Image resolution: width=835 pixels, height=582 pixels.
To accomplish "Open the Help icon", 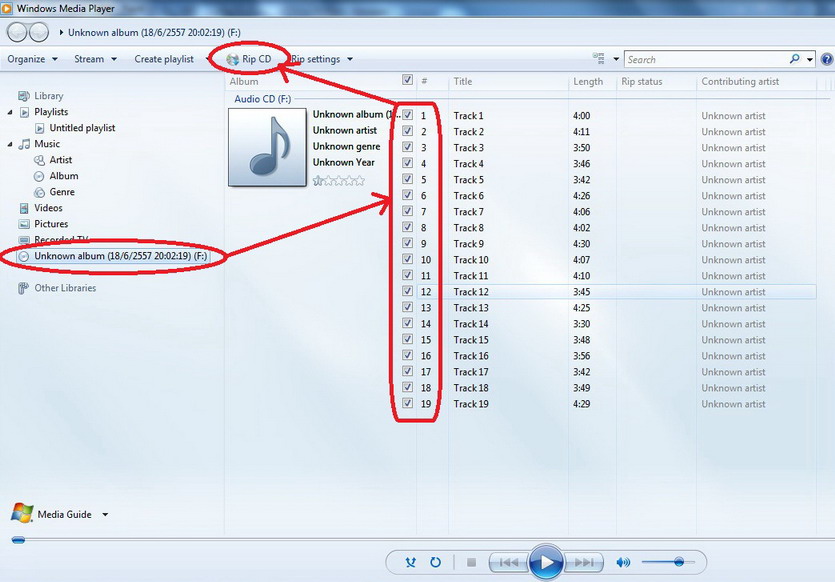I will [827, 60].
